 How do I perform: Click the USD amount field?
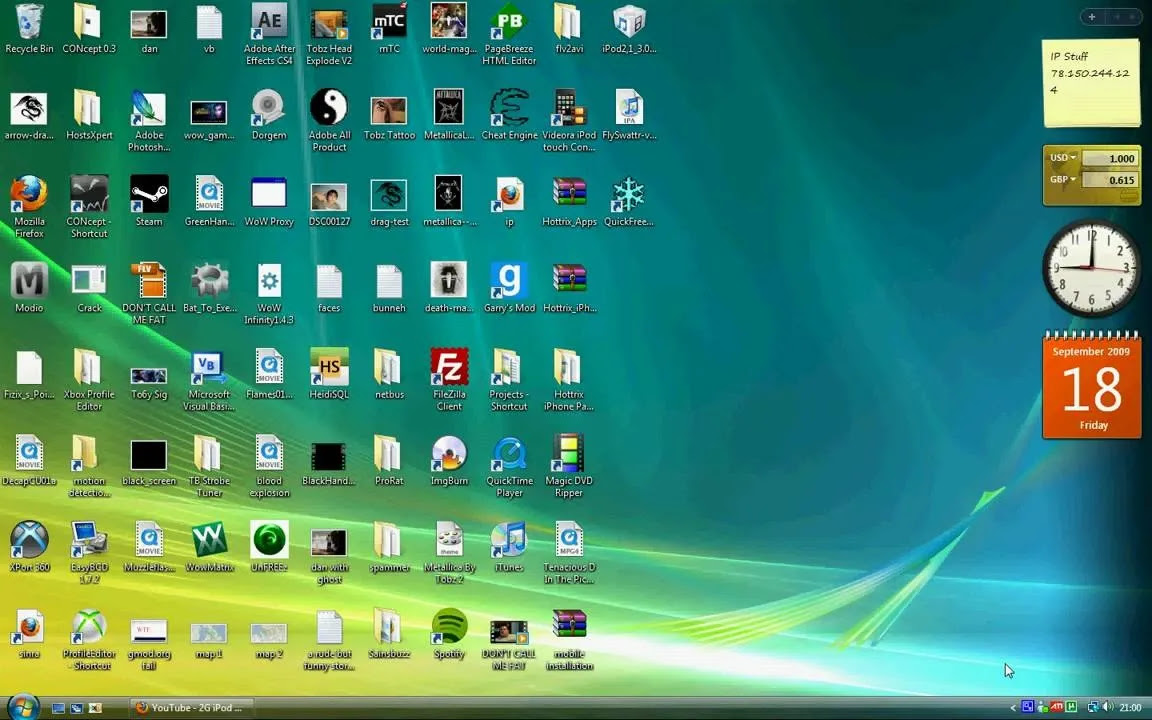click(1110, 158)
